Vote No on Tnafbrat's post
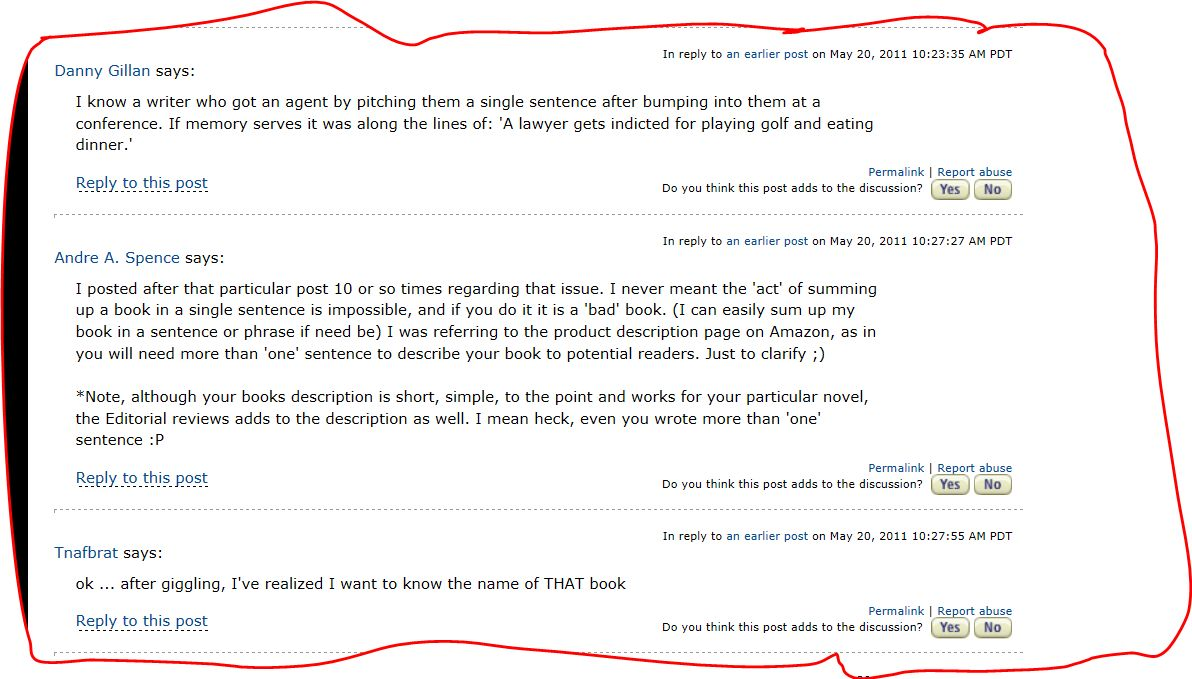The width and height of the screenshot is (1192, 679). click(992, 627)
